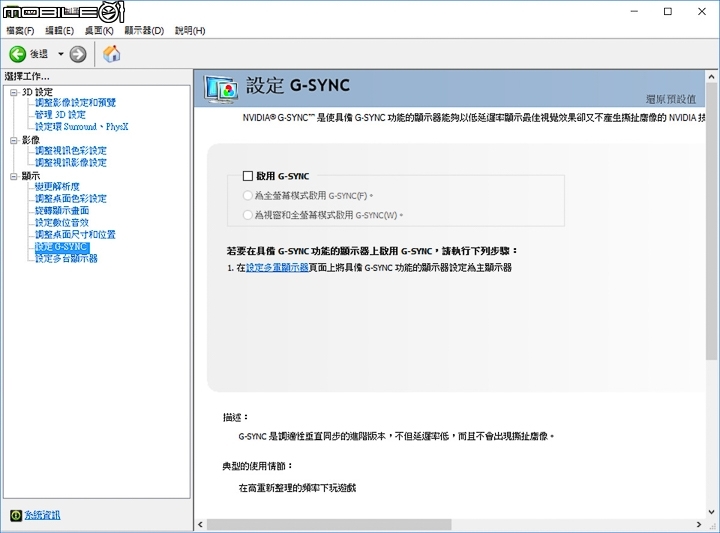Select 設定數位音效 in the tree
The height and width of the screenshot is (533, 720).
[62, 222]
